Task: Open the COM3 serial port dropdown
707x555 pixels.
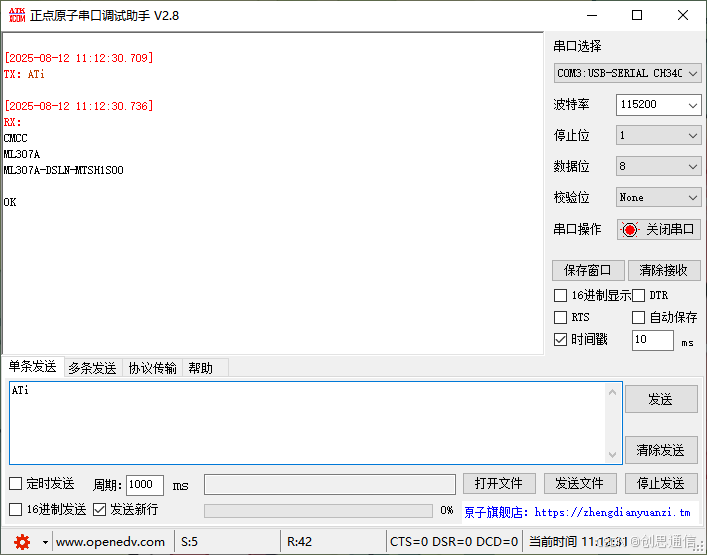Action: tap(627, 73)
